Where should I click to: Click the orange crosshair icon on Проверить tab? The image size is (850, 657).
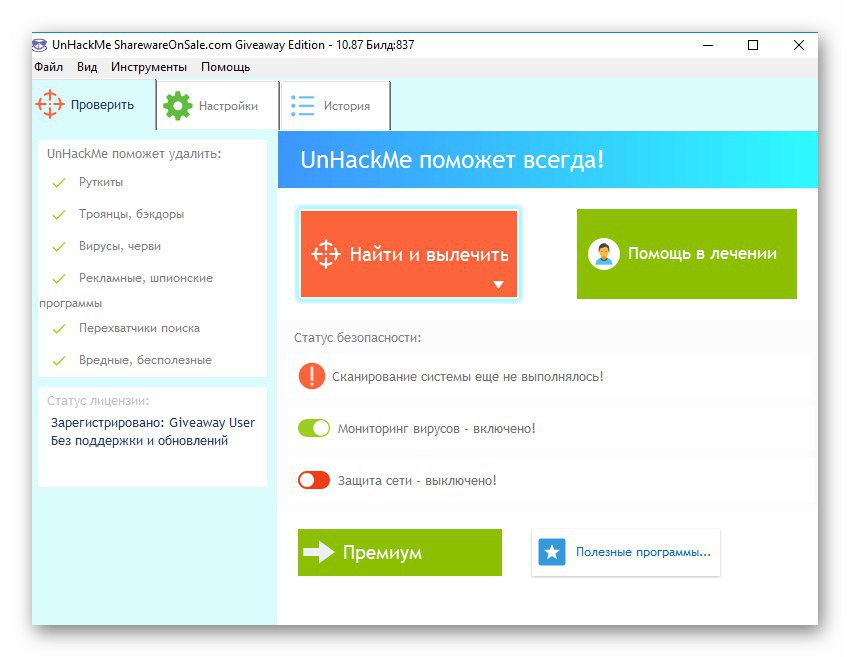49,104
